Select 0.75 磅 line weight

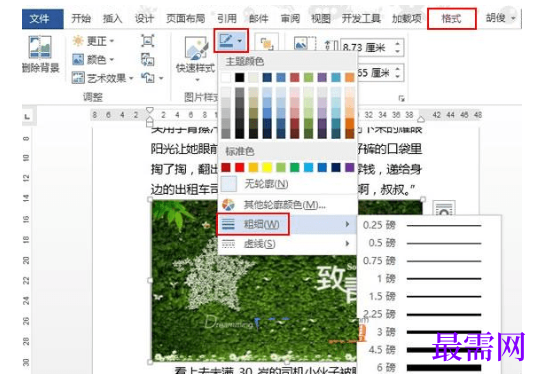(x=429, y=261)
